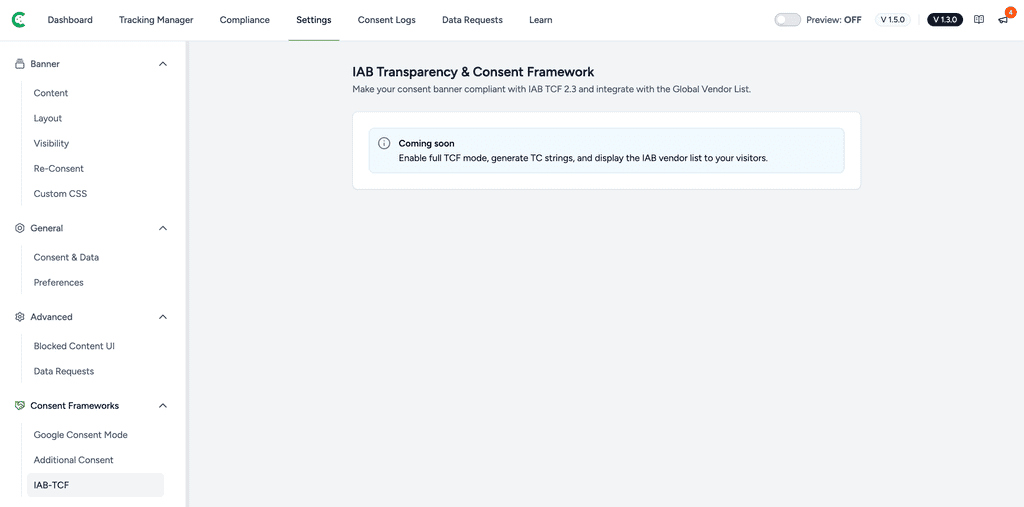Collapse the Banner section chevron
Image resolution: width=1024 pixels, height=507 pixels.
click(x=163, y=64)
